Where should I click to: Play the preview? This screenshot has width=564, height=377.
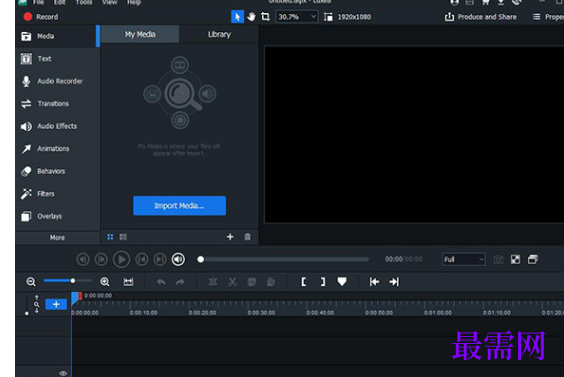tap(122, 259)
